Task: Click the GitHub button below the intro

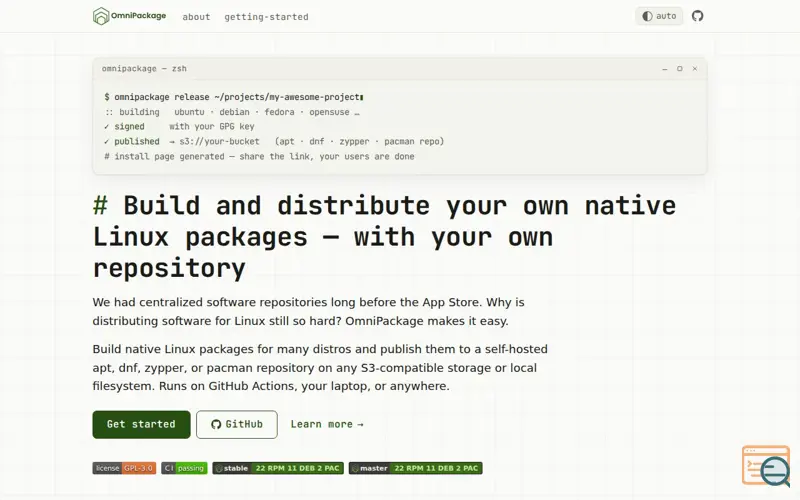Action: [x=237, y=424]
